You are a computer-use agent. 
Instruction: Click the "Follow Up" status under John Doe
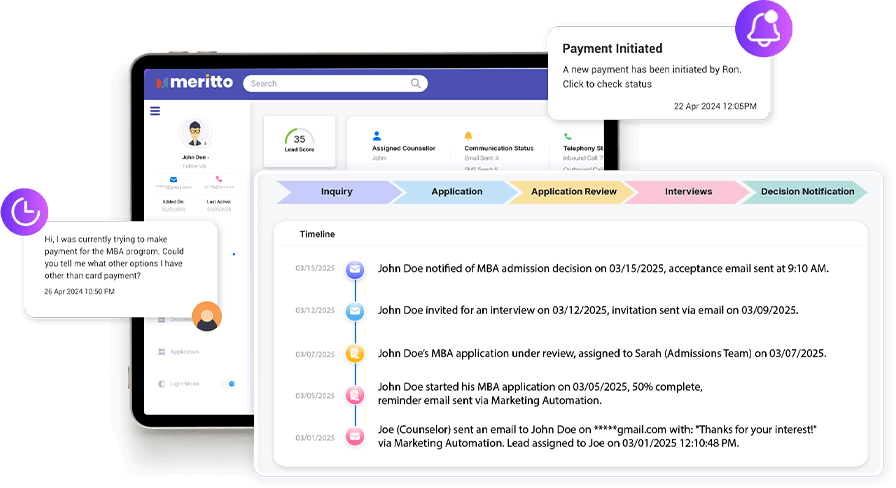195,166
